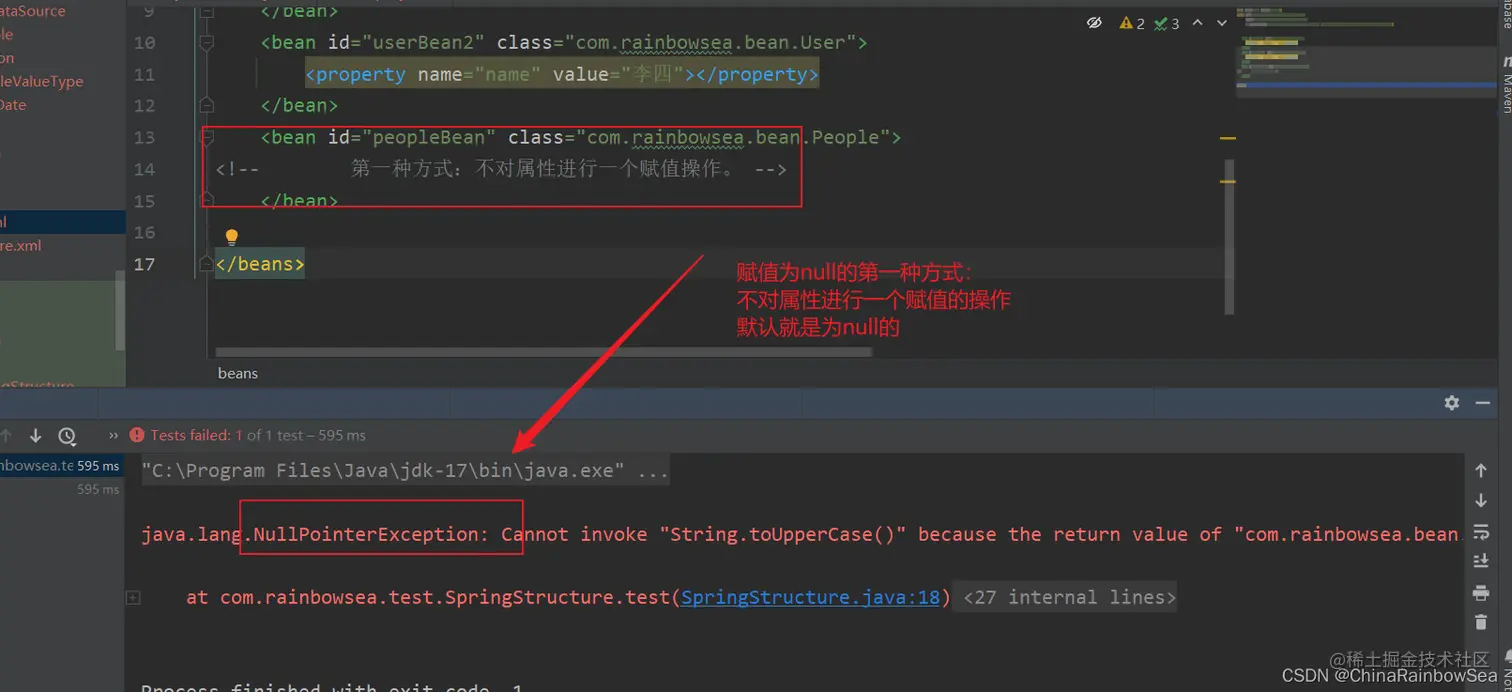The image size is (1512, 692).
Task: Click the java.exe command line in console
Action: pyautogui.click(x=405, y=471)
